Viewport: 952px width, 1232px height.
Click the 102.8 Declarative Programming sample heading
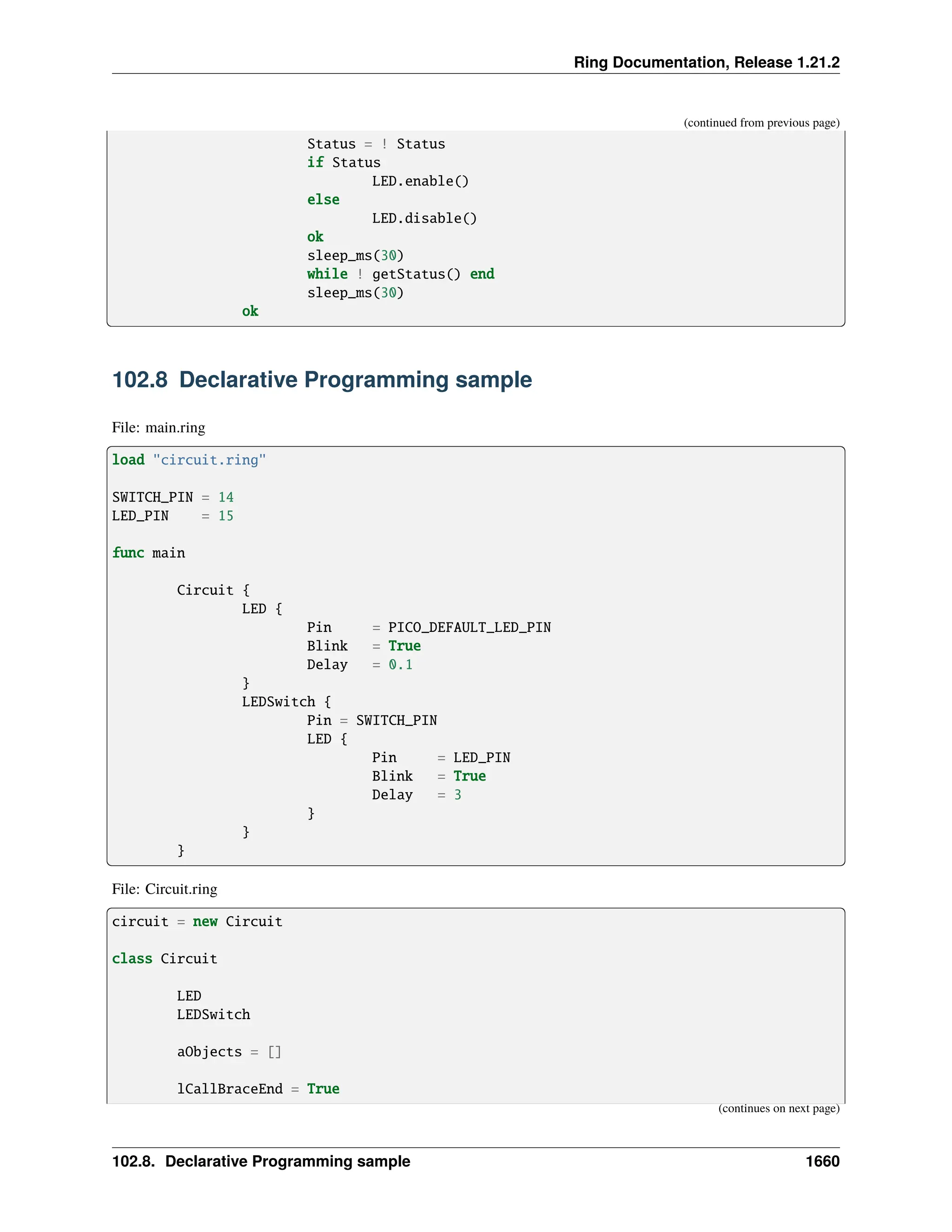pos(322,380)
